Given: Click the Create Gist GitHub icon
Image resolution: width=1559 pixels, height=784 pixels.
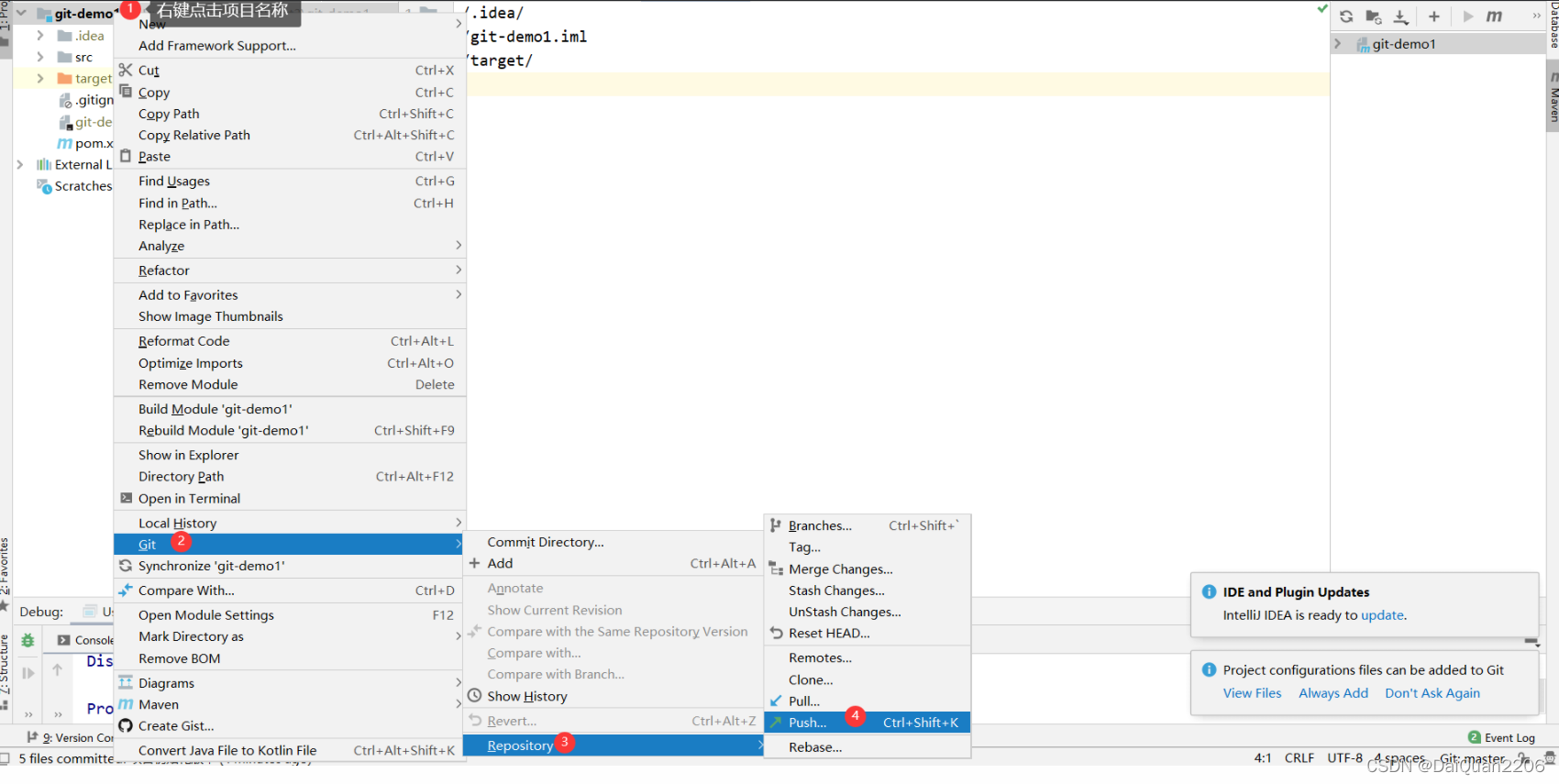Looking at the screenshot, I should point(126,725).
